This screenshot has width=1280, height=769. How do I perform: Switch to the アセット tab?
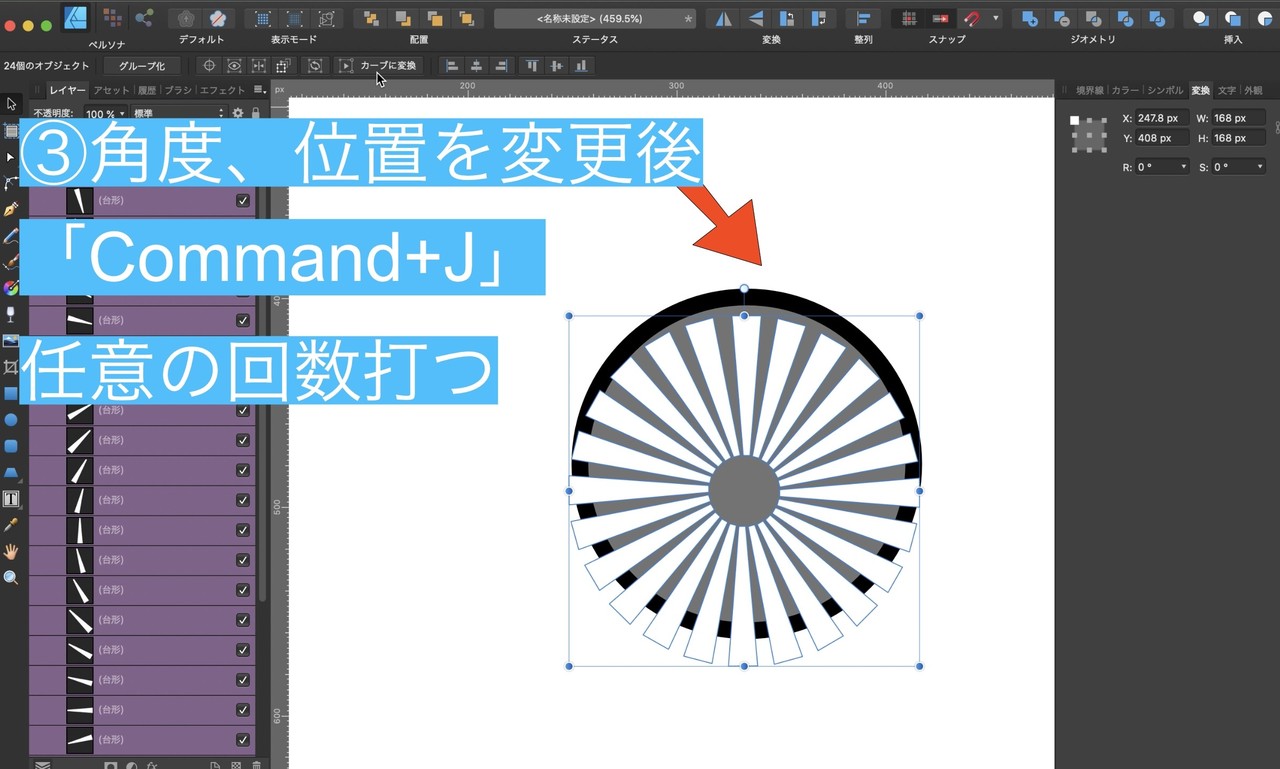pos(111,90)
